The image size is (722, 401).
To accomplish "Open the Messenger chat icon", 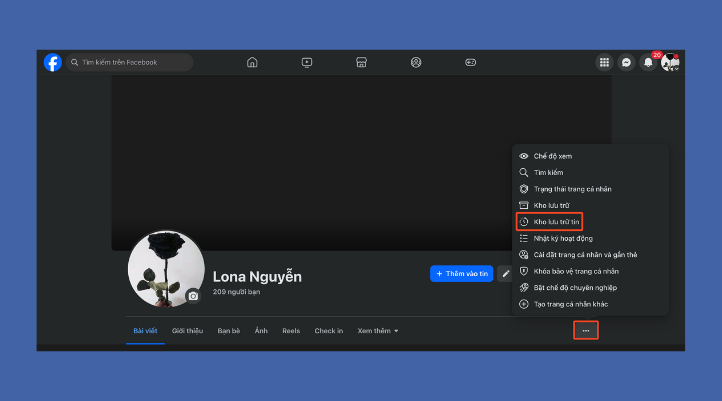I will (626, 62).
